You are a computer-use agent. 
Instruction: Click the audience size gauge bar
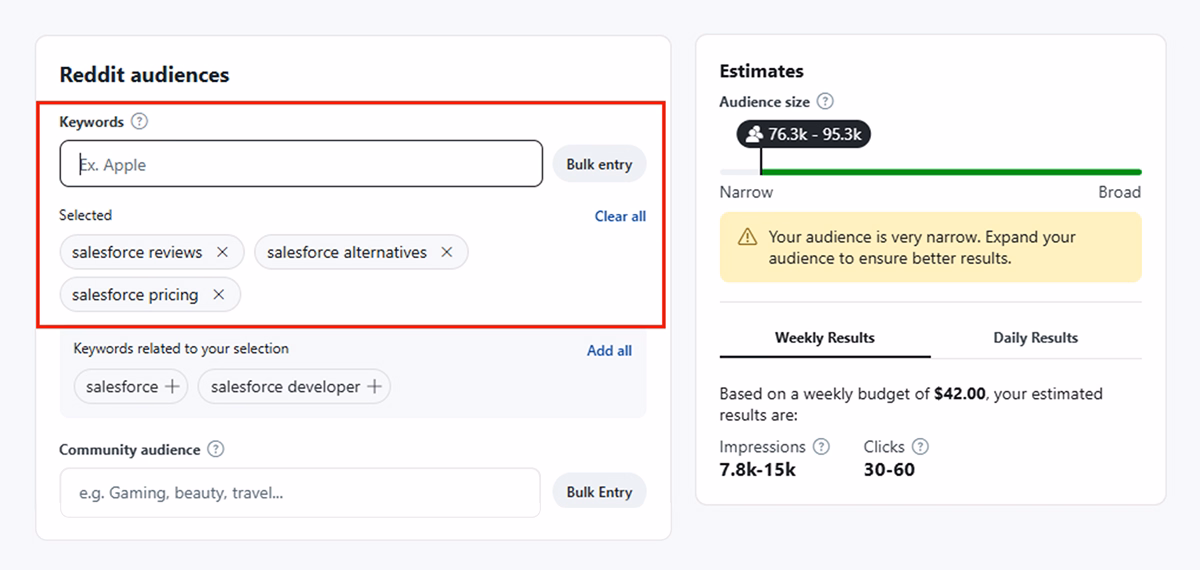(930, 172)
